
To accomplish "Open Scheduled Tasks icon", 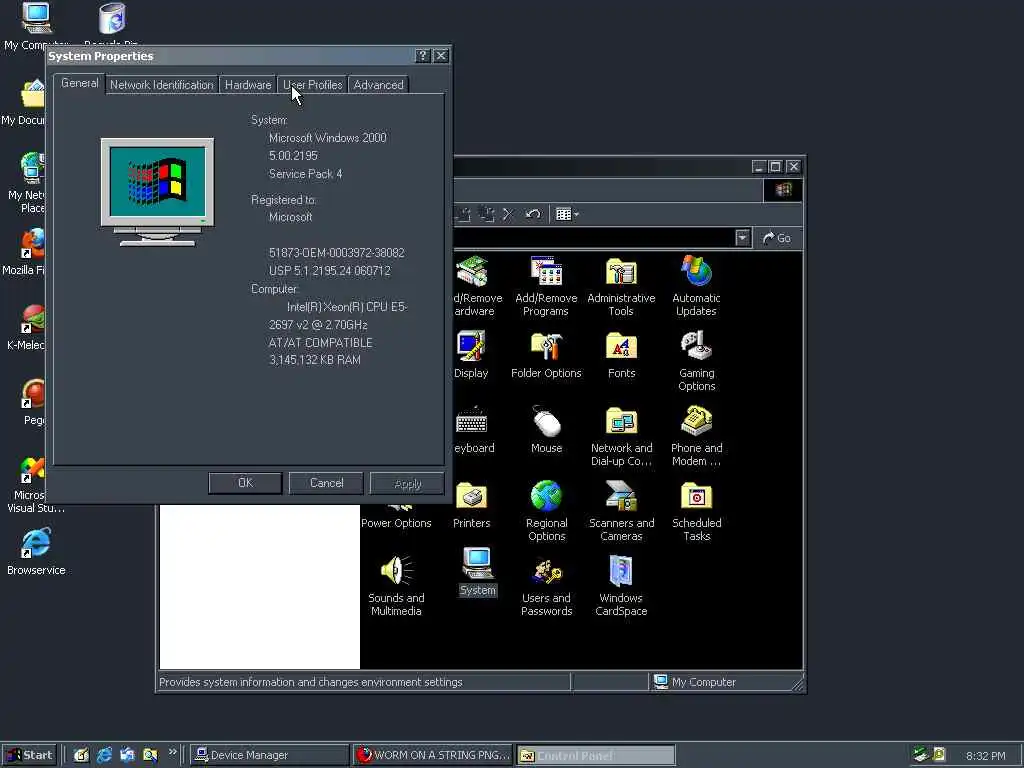I will click(696, 511).
